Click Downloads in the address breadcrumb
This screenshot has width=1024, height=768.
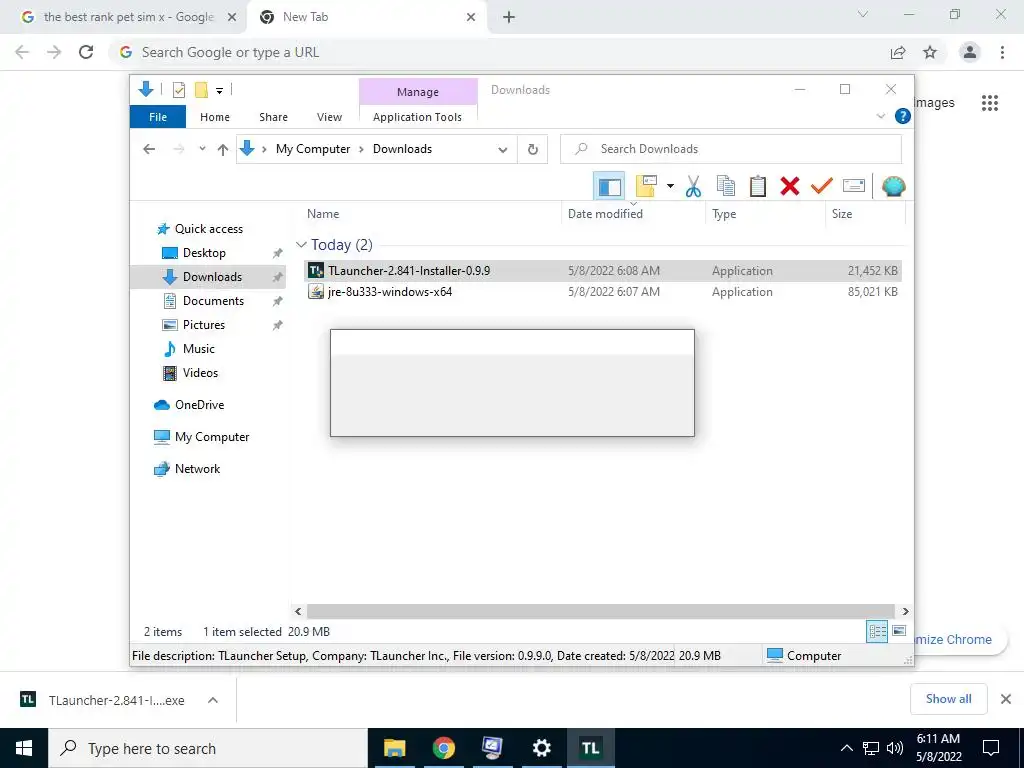pos(402,149)
